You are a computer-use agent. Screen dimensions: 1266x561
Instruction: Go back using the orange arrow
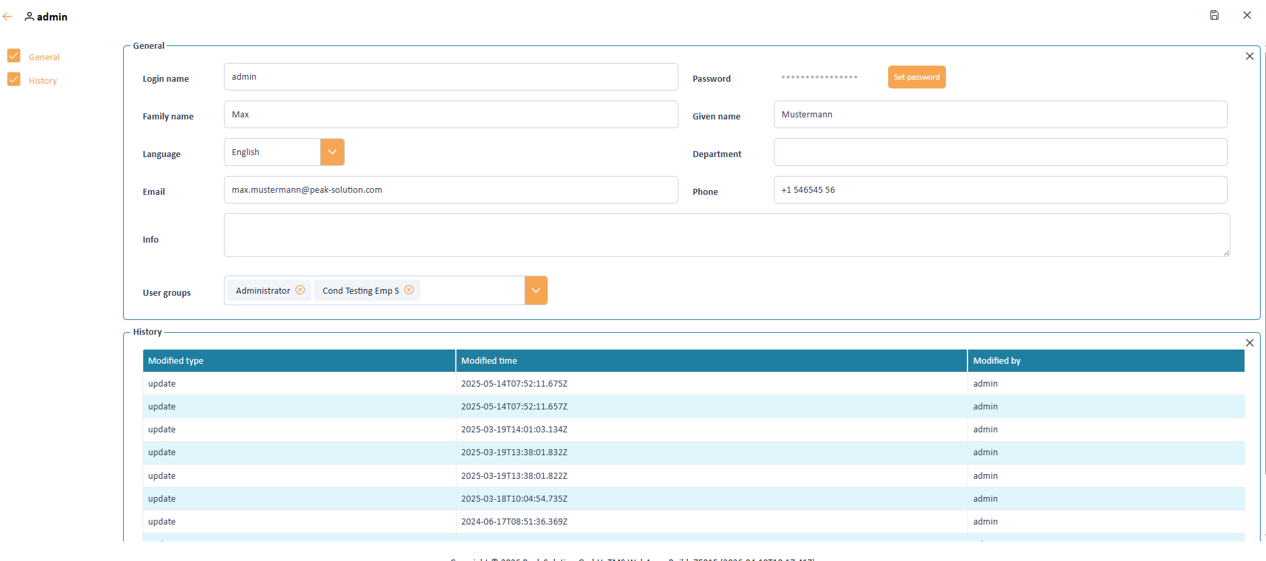8,17
